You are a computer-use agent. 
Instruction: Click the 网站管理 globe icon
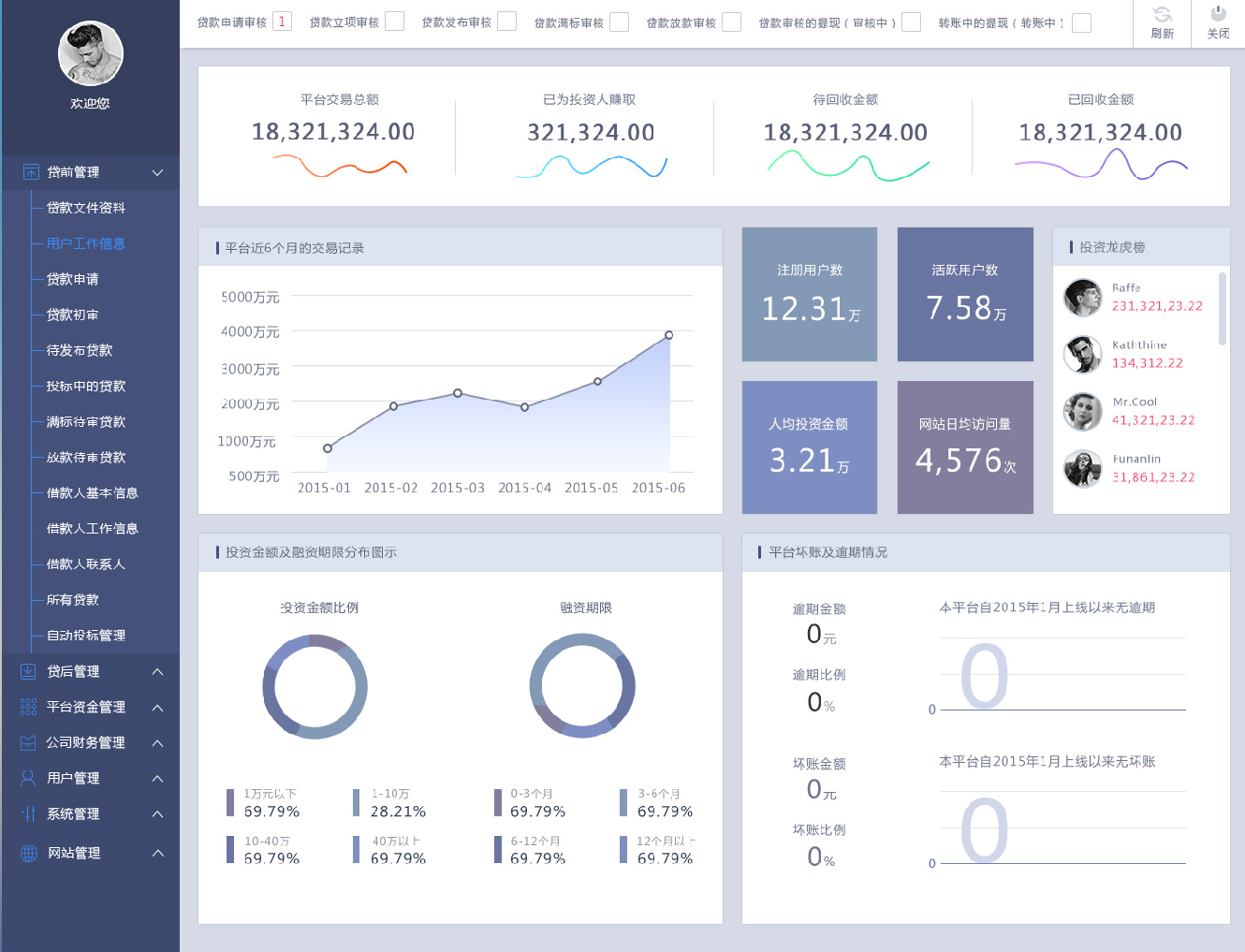(29, 853)
